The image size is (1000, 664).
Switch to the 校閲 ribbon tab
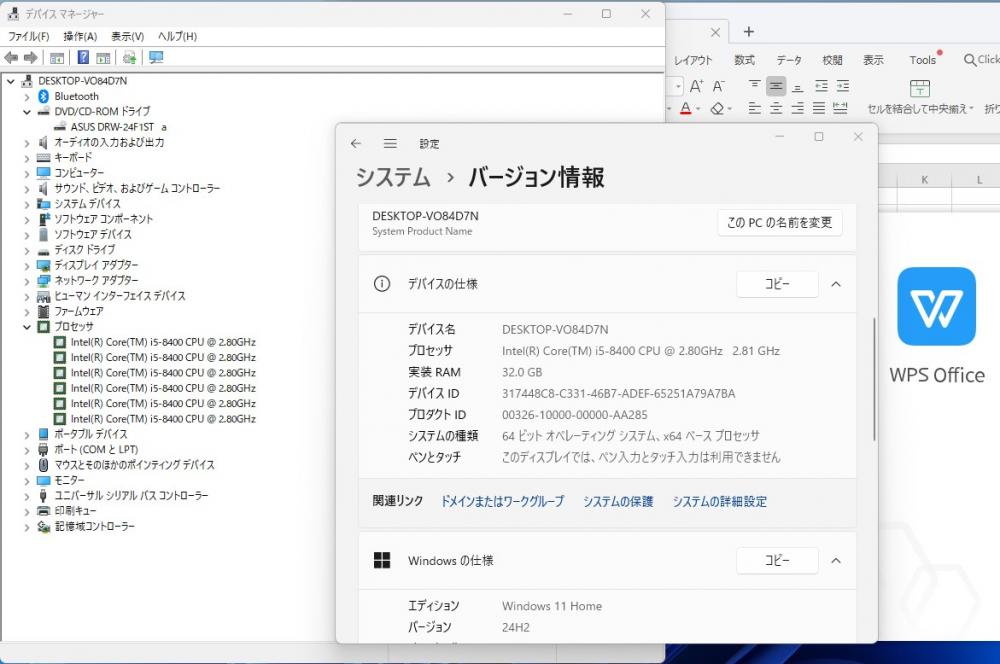tap(832, 60)
